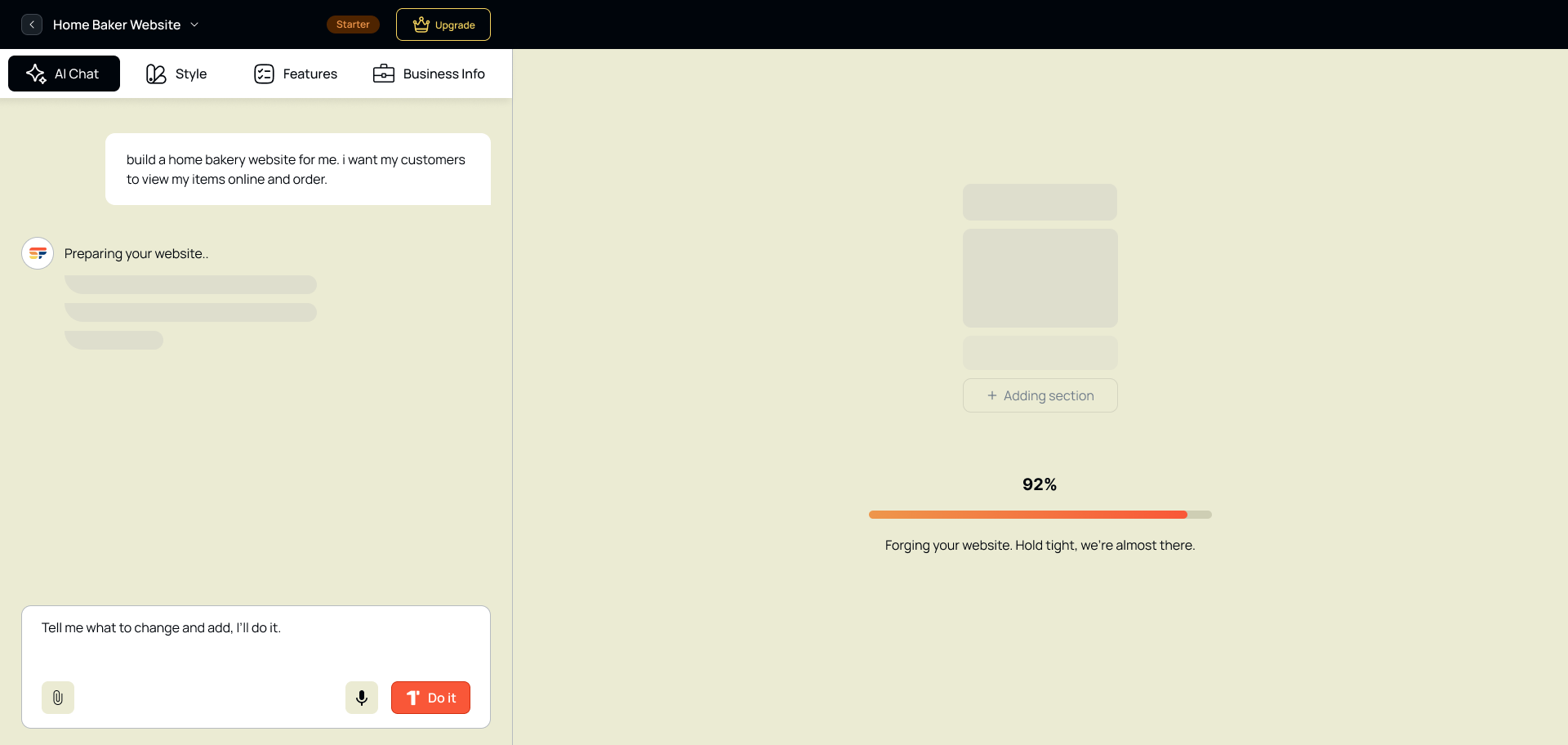The height and width of the screenshot is (745, 1568).
Task: Click the crown icon on Upgrade button
Action: pyautogui.click(x=421, y=24)
